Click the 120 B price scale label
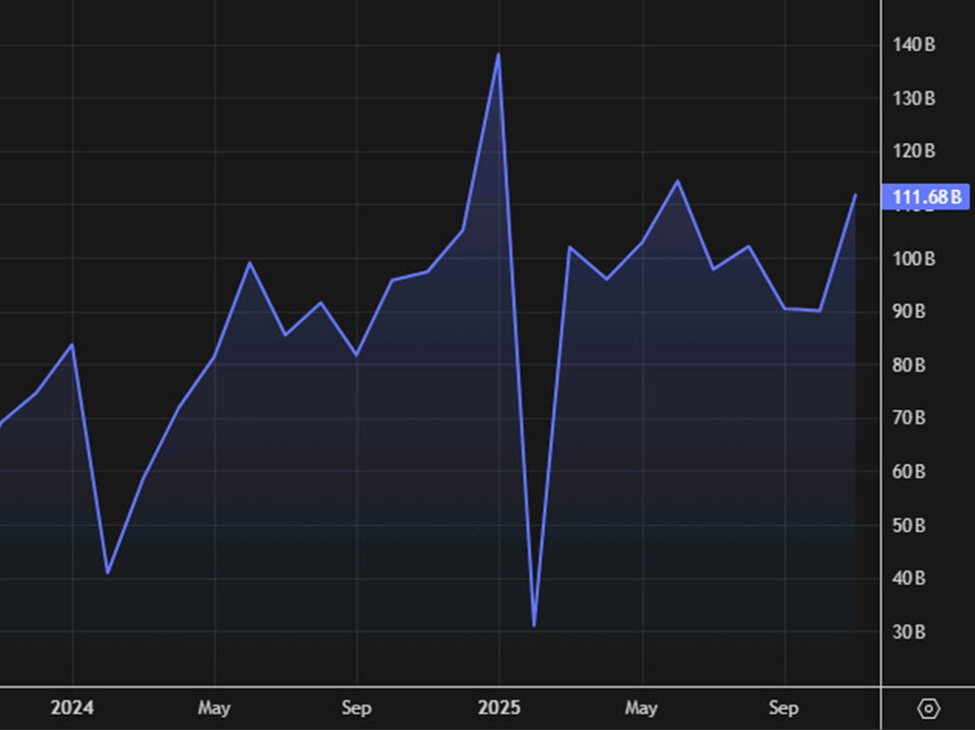The image size is (975, 730). 913,151
